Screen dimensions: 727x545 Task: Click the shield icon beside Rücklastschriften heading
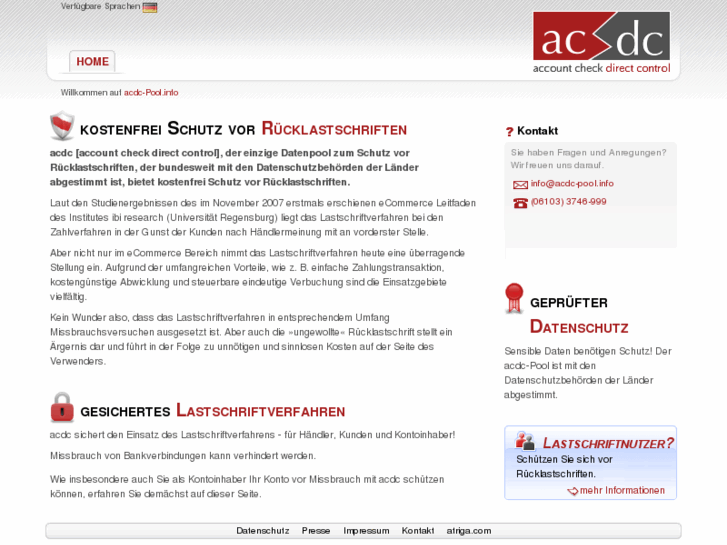[x=62, y=126]
